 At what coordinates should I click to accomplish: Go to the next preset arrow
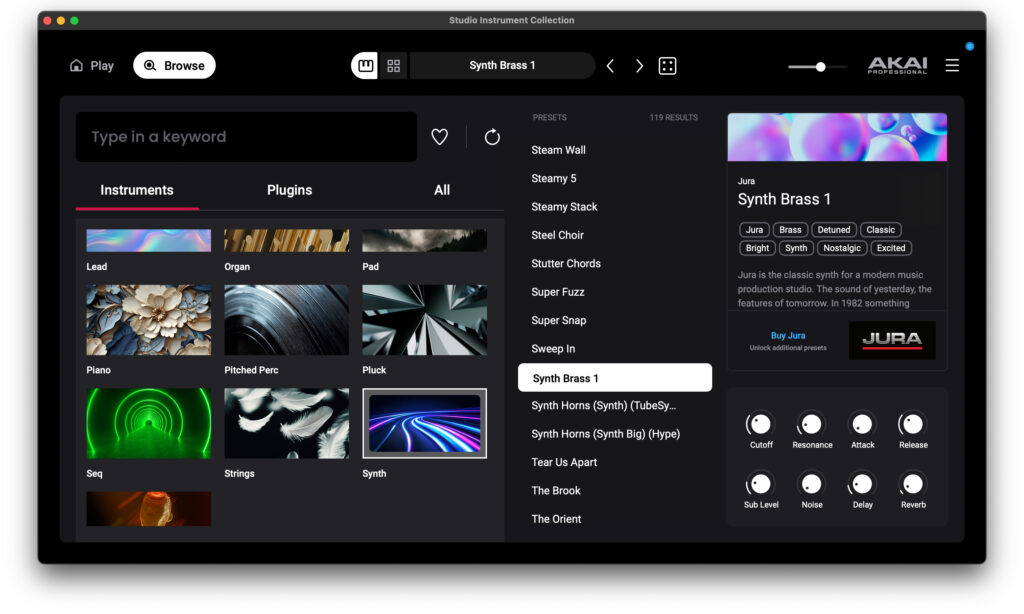pos(639,66)
